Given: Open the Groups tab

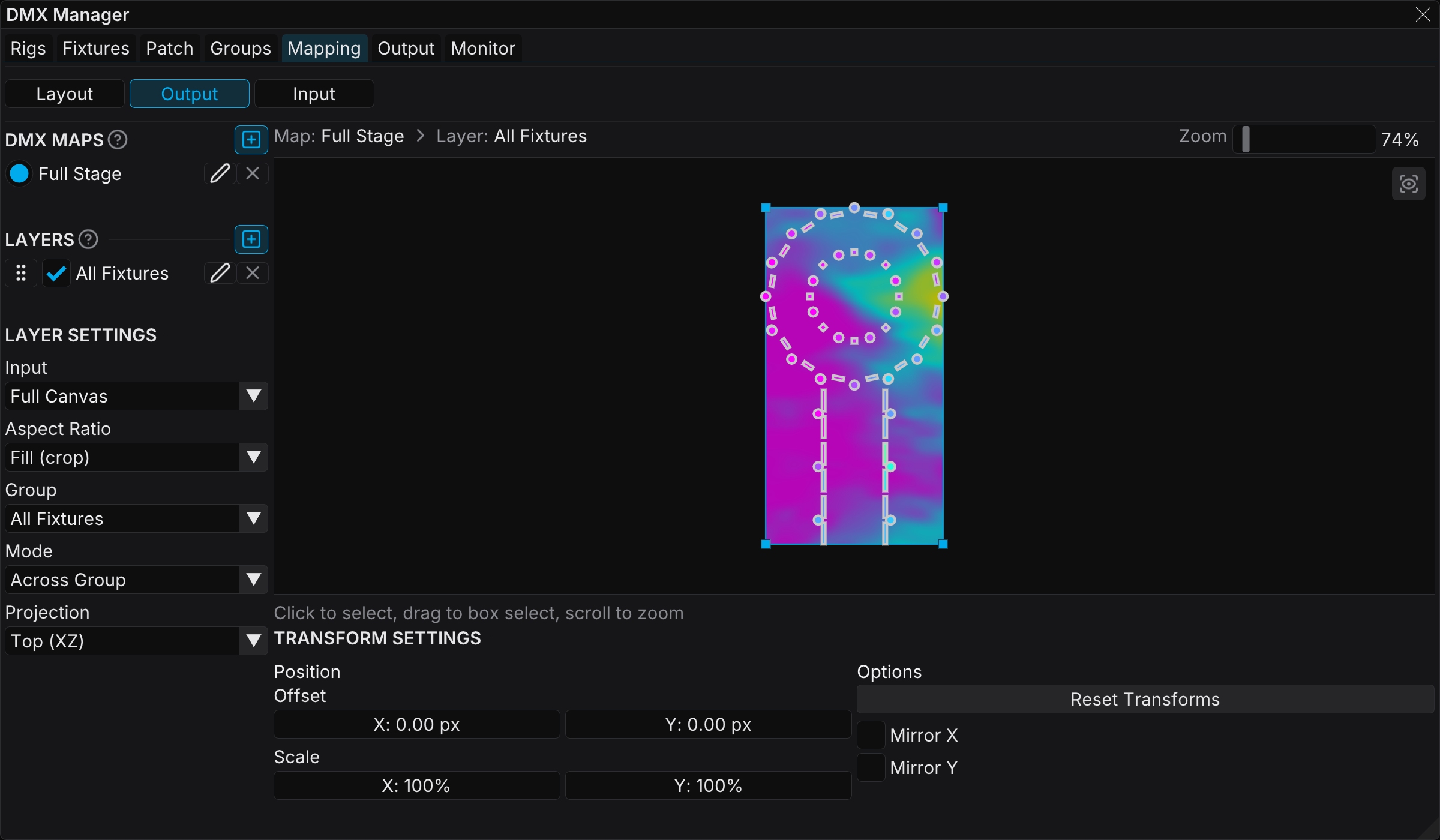Looking at the screenshot, I should (x=241, y=48).
